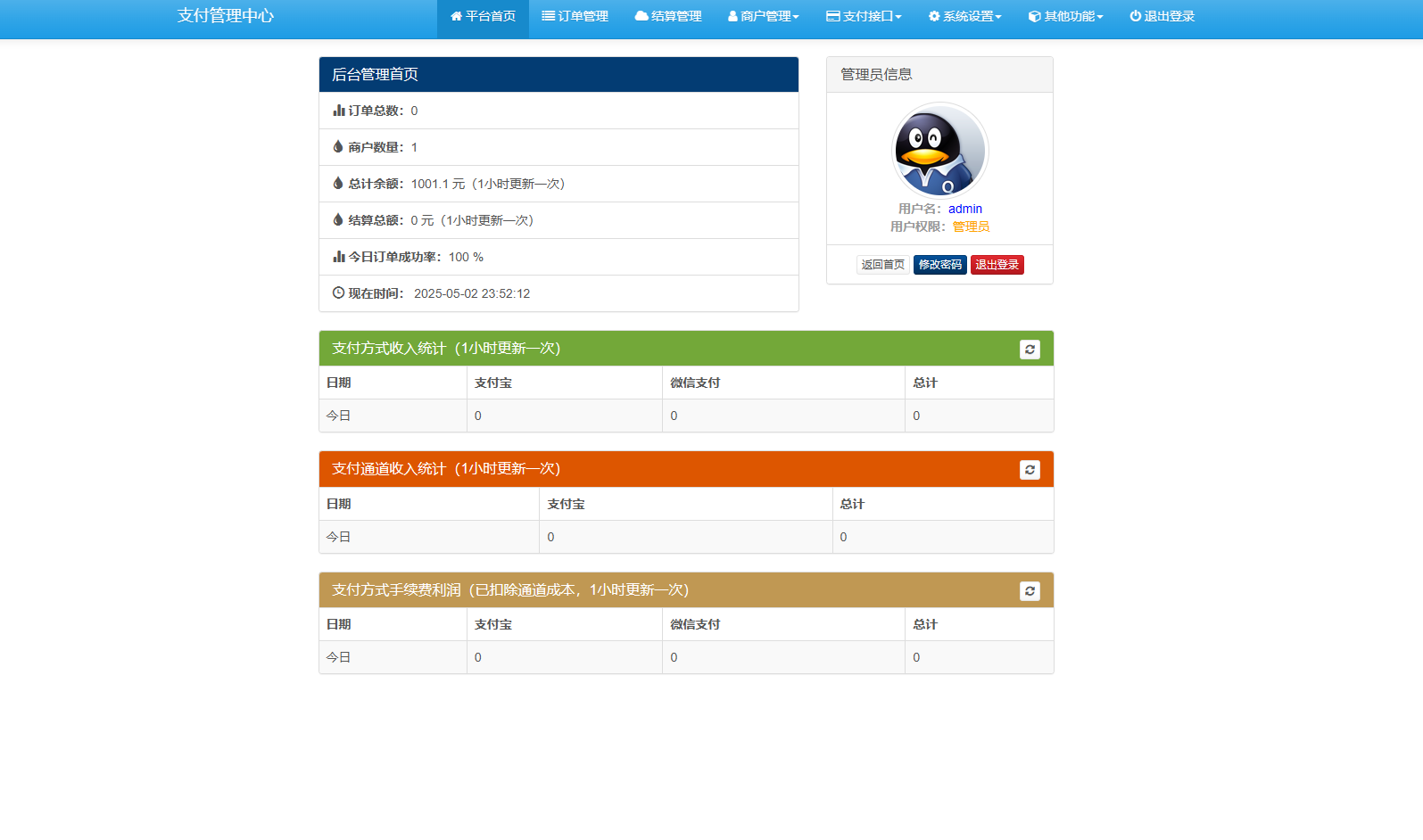
Task: Open the 系统设置 dropdown menu
Action: coord(964,16)
